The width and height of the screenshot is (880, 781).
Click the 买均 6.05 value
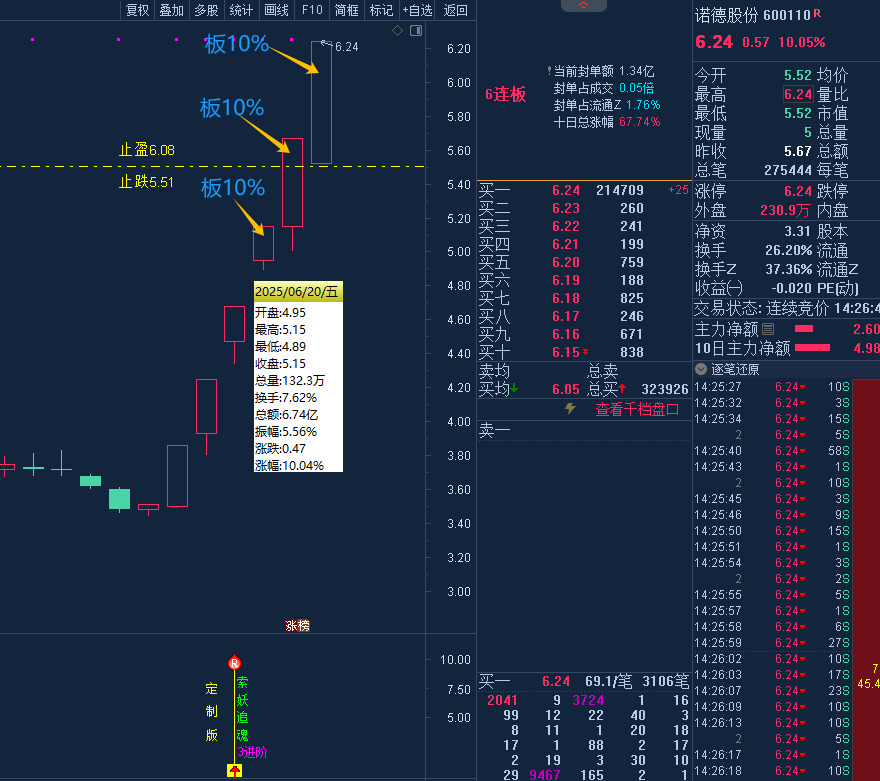click(566, 389)
